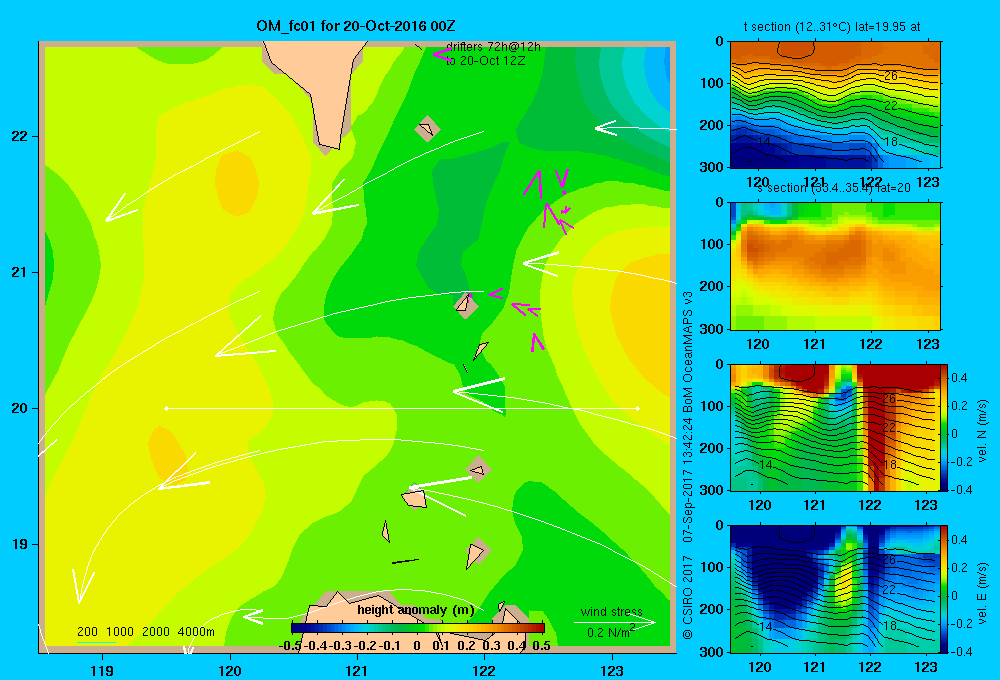Click the CSIRO BoM OceanMAPS v3 copyright text
This screenshot has height=680, width=1000.
pos(688,465)
